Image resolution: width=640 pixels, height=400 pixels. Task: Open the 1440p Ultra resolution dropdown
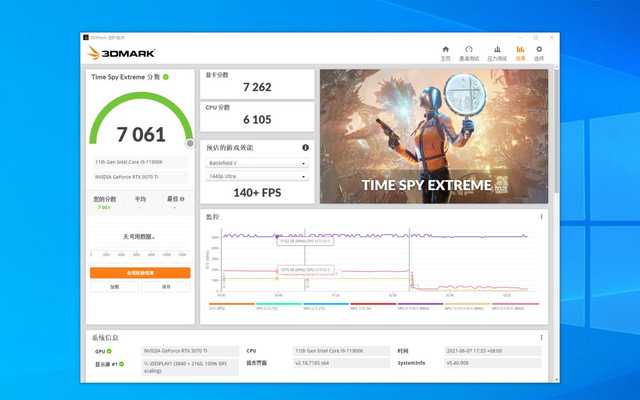(257, 176)
